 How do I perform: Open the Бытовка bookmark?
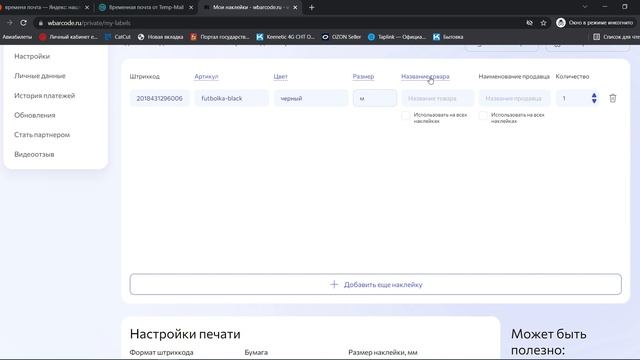[448, 37]
